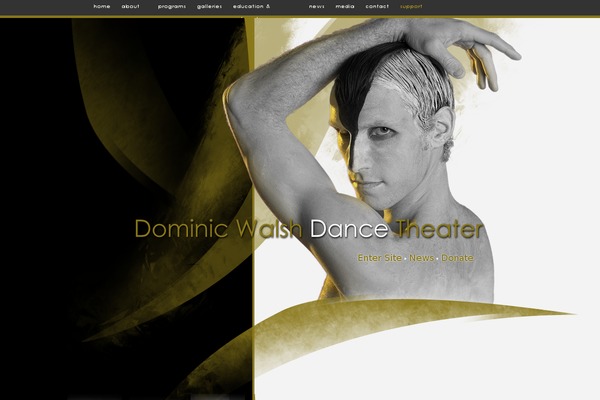The width and height of the screenshot is (600, 400).
Task: Go to the programs menu
Action: [x=172, y=7]
